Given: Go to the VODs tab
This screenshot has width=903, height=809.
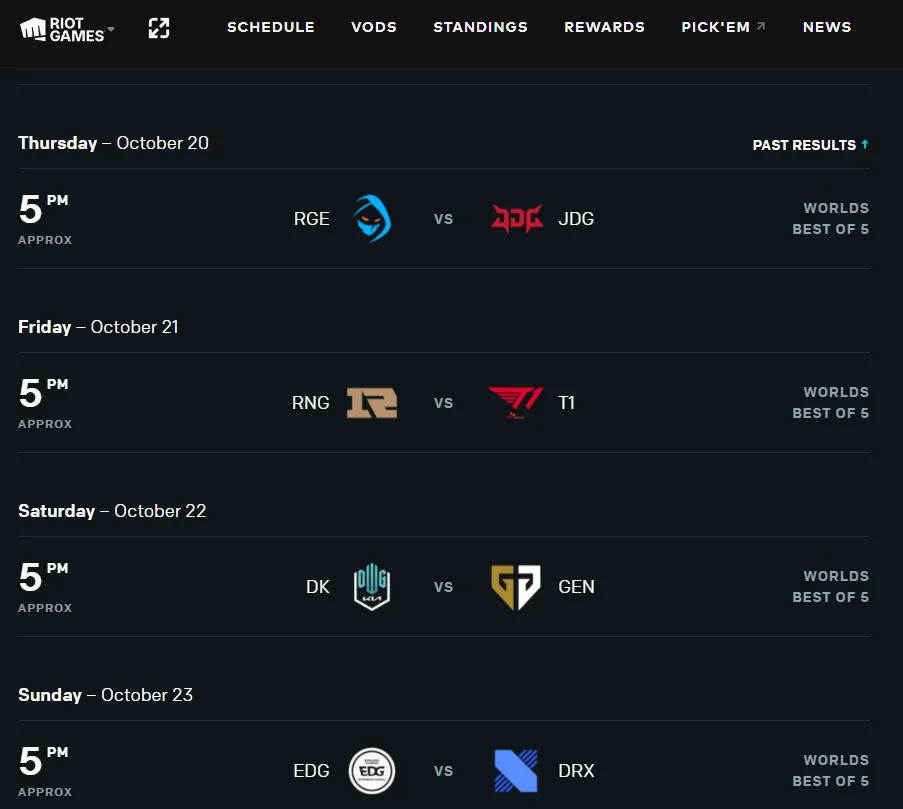Looking at the screenshot, I should coord(374,27).
